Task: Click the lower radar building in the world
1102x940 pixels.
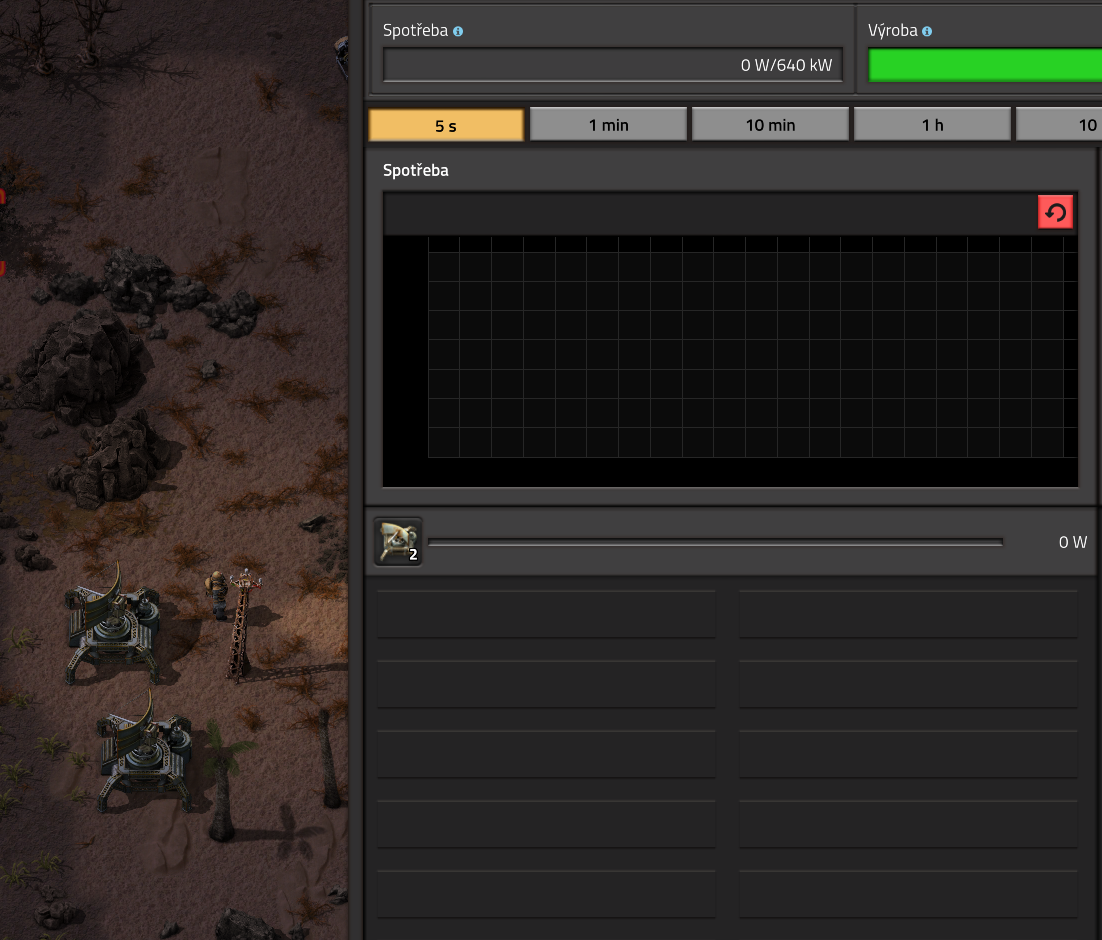Action: pos(146,750)
